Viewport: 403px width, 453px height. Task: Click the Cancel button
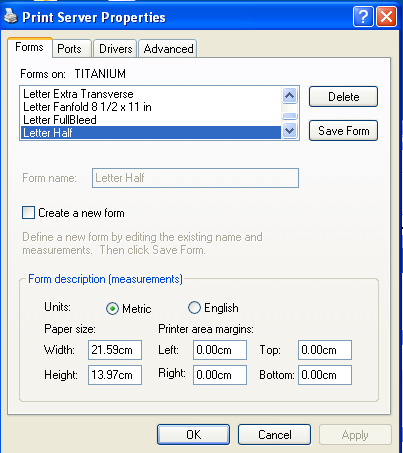(274, 435)
